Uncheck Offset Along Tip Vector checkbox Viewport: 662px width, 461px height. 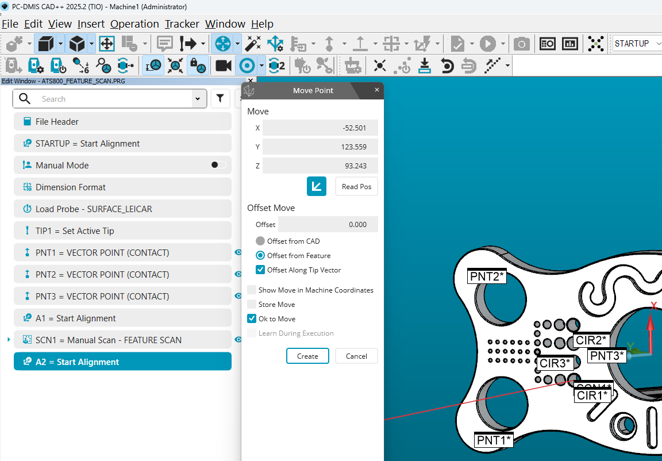[x=260, y=269]
